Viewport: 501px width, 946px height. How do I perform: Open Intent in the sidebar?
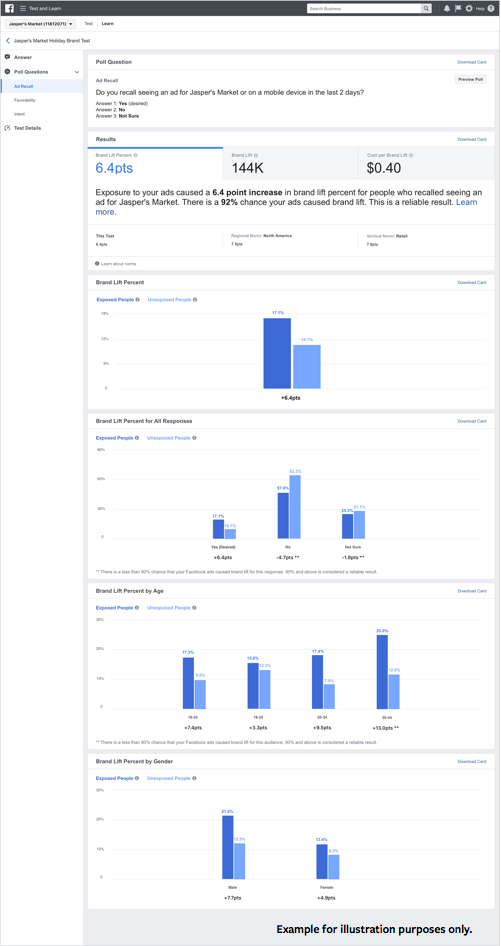19,114
